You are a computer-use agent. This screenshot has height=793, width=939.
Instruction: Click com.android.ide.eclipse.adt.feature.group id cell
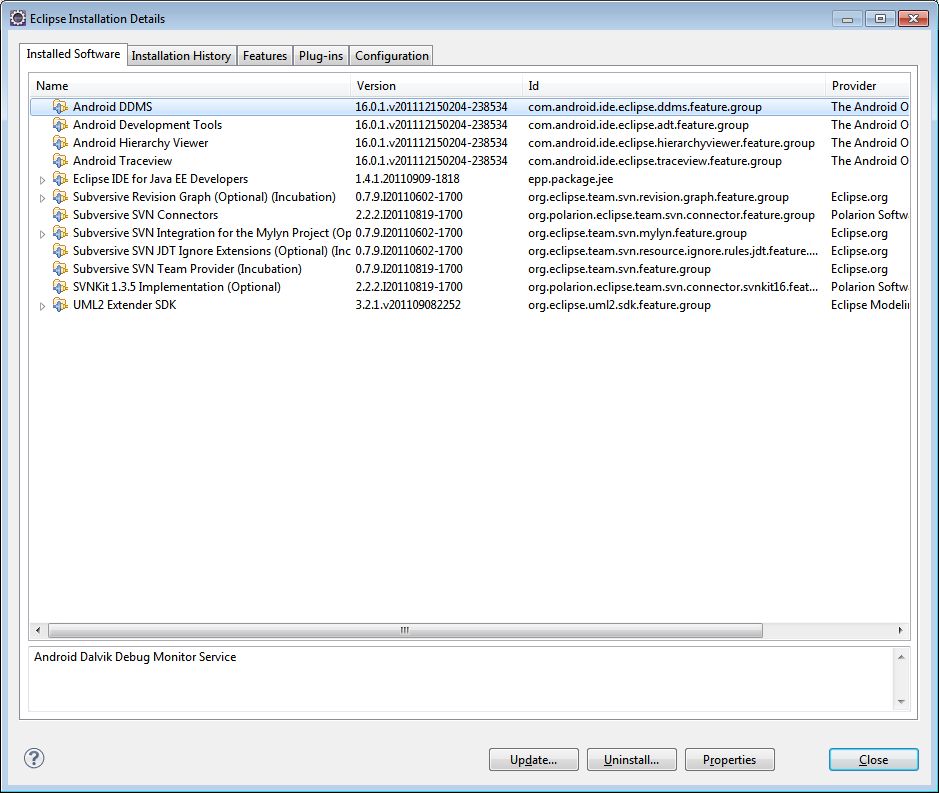click(x=638, y=125)
